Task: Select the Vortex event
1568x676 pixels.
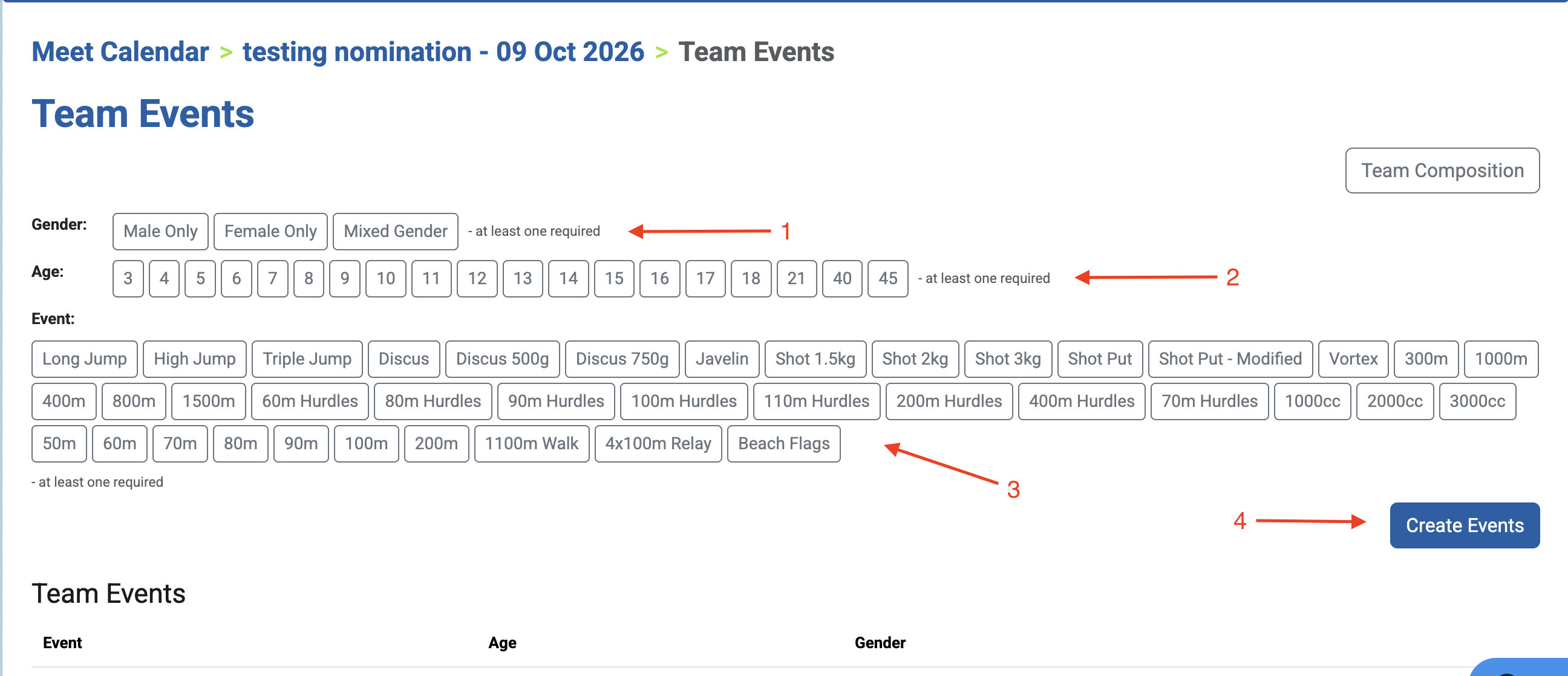Action: 1353,359
